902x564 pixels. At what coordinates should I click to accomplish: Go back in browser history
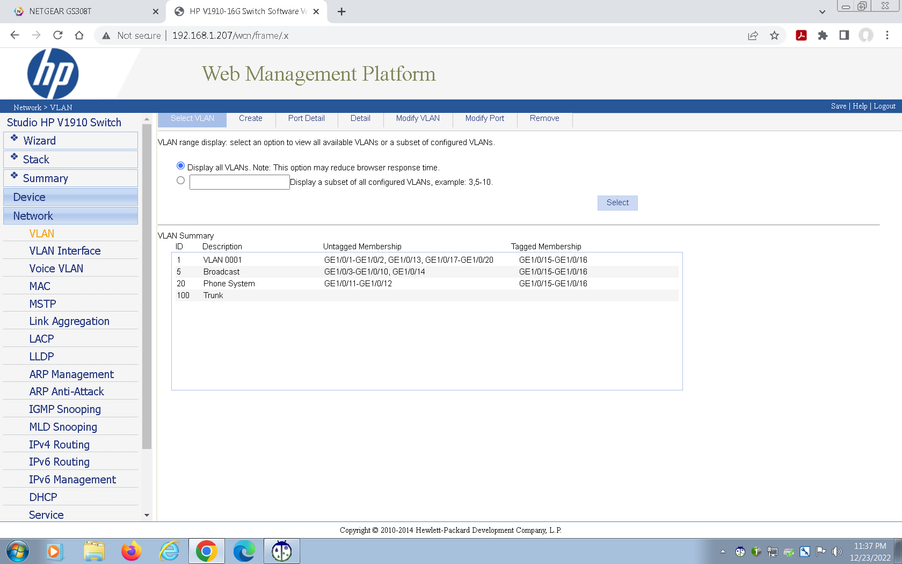15,36
